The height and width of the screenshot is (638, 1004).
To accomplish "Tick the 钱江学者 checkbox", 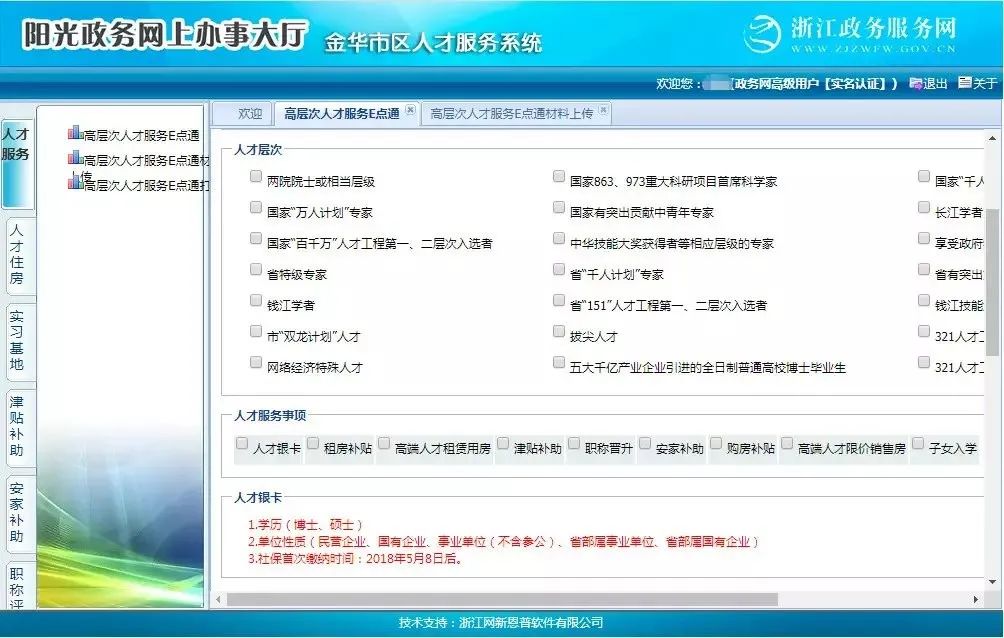I will click(257, 301).
